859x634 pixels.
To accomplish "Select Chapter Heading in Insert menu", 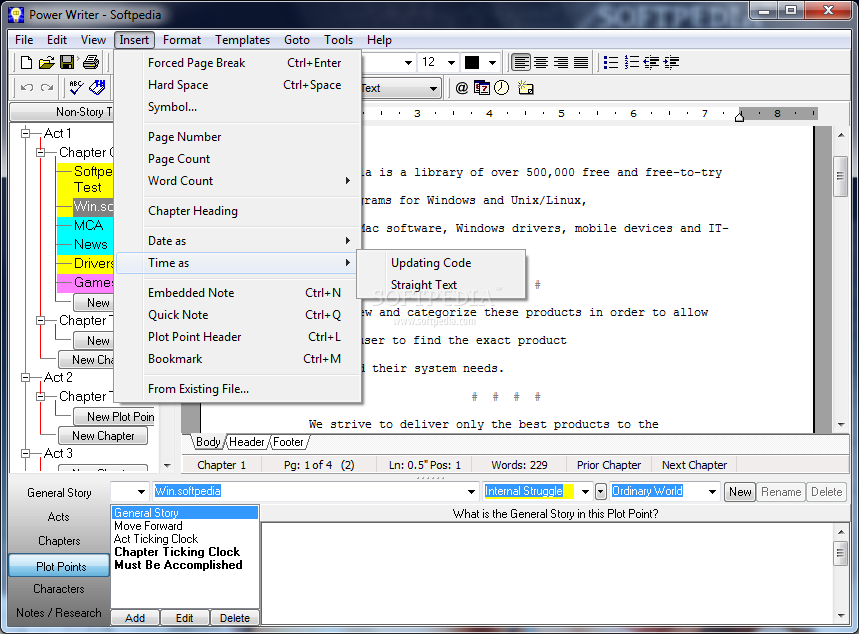I will (238, 211).
